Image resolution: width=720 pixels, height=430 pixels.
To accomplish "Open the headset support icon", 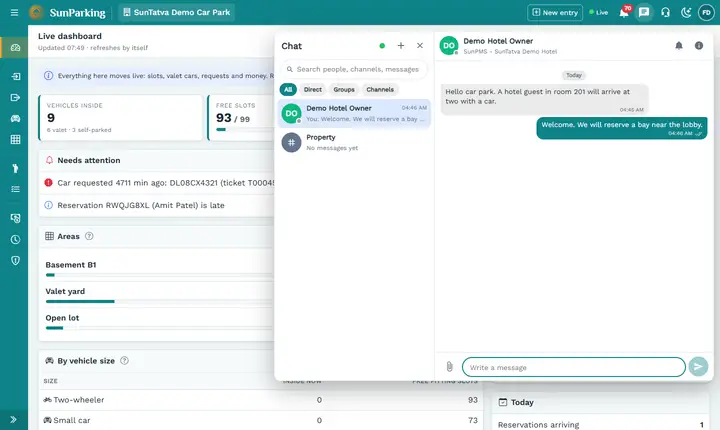I will (665, 12).
